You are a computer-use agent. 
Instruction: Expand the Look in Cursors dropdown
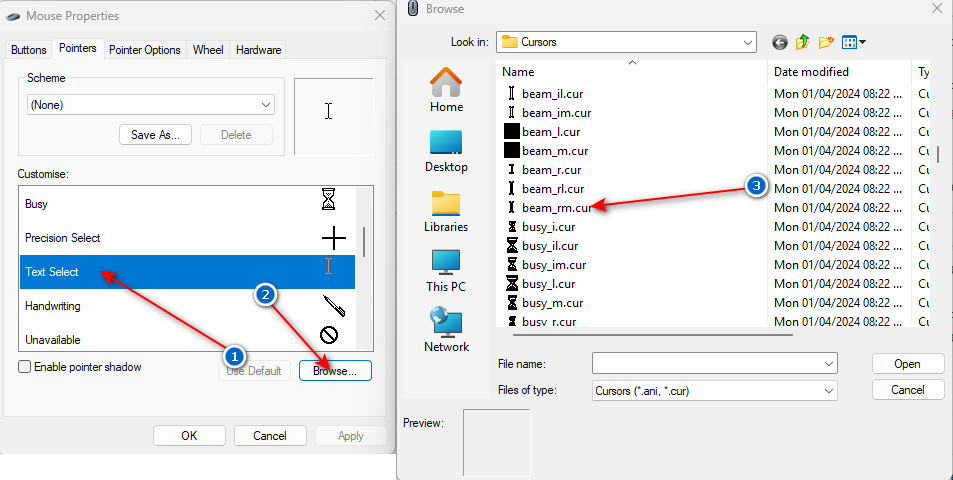(748, 42)
